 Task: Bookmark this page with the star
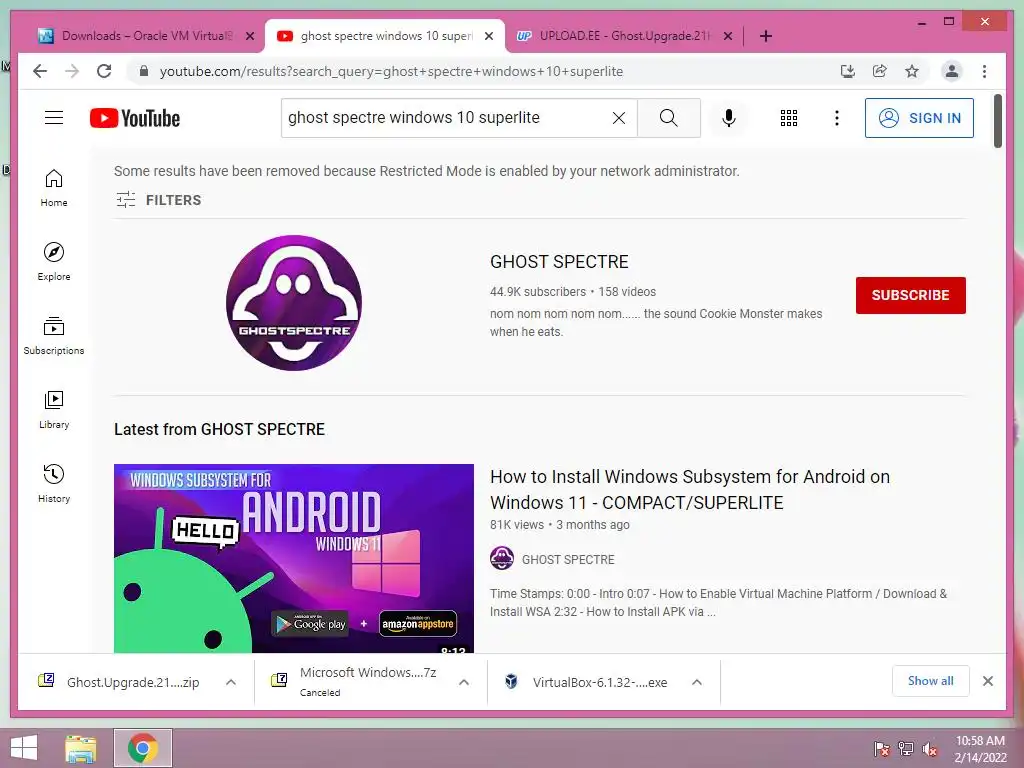(912, 71)
